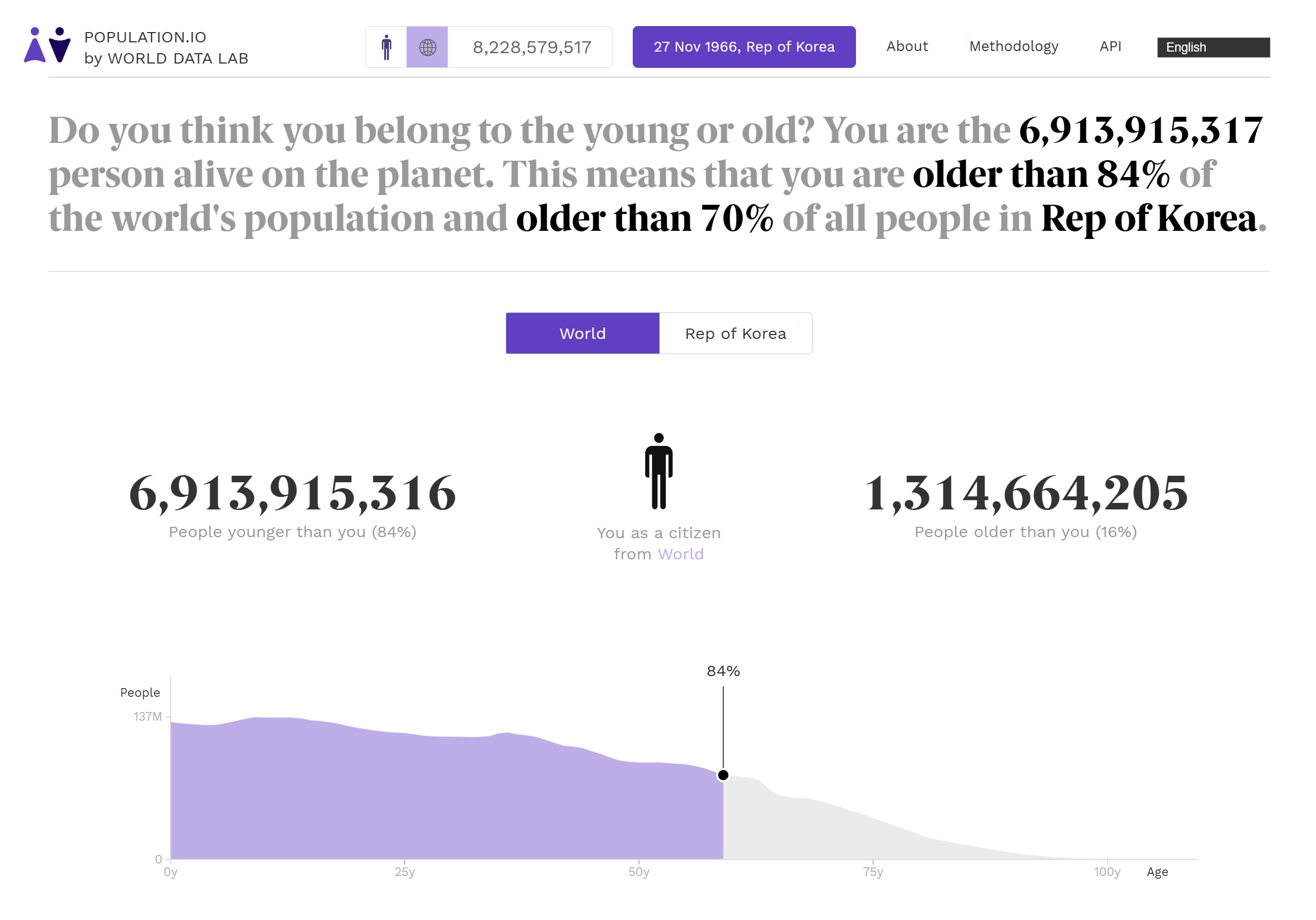The width and height of the screenshot is (1316, 920).
Task: Go to the Methodology page
Action: coord(1013,46)
